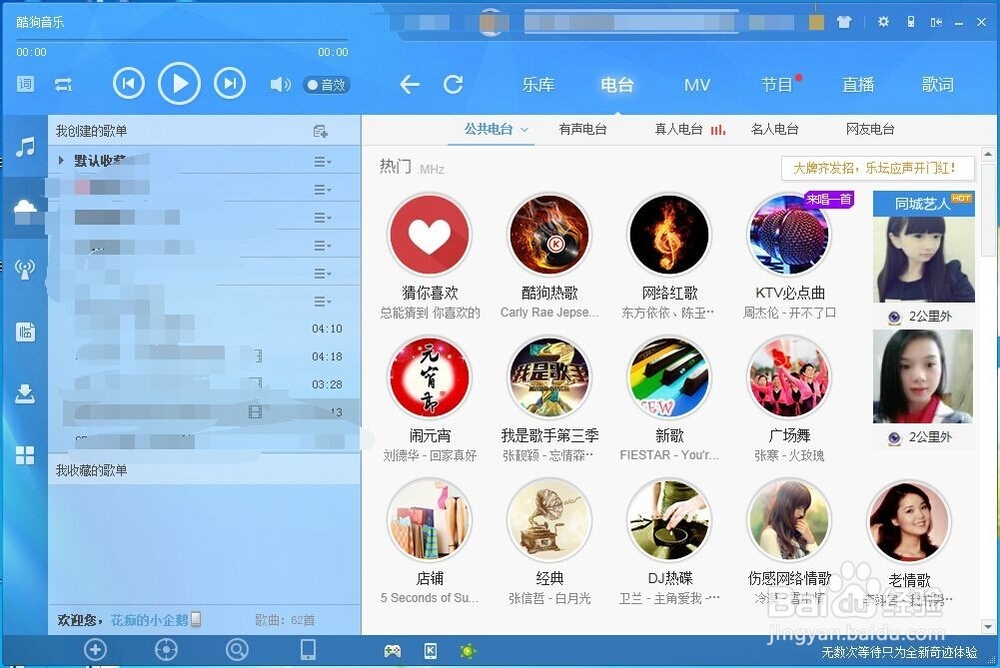Select 名人电台 sub-tab
The width and height of the screenshot is (1000, 668).
[774, 129]
